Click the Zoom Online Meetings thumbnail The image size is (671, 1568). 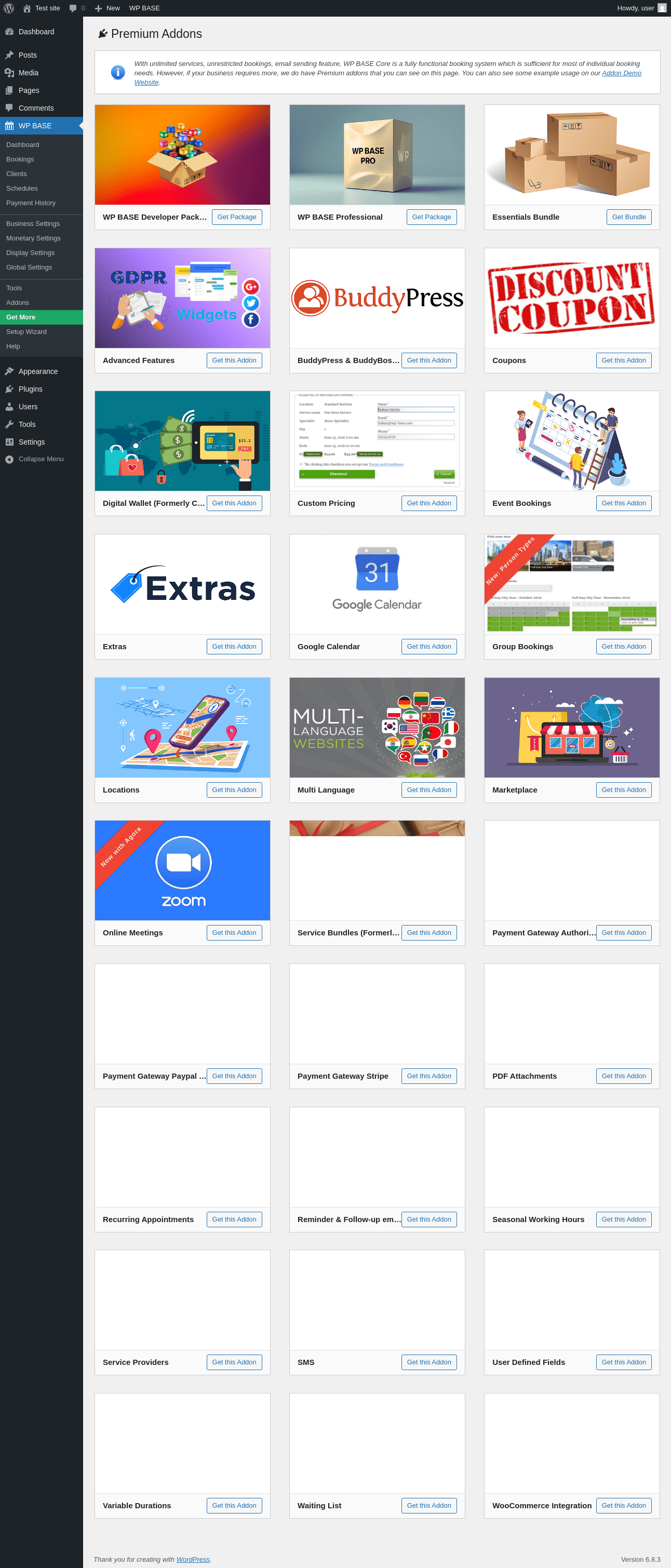(182, 870)
